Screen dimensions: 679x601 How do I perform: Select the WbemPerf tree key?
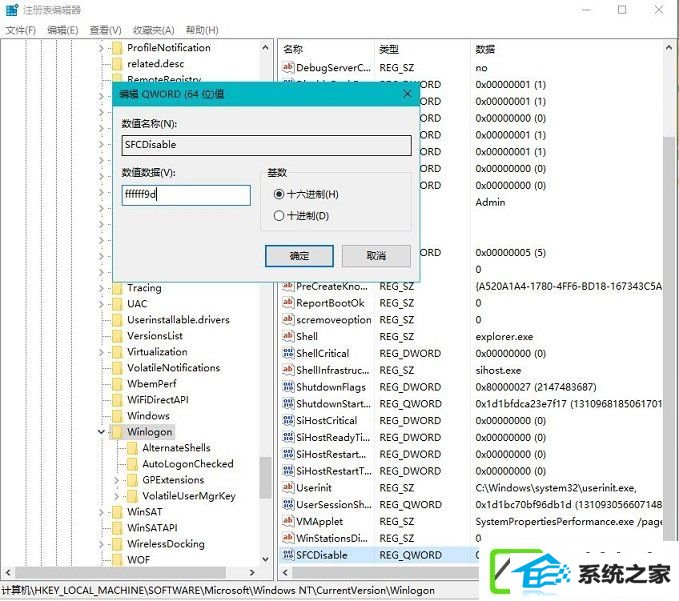(152, 384)
